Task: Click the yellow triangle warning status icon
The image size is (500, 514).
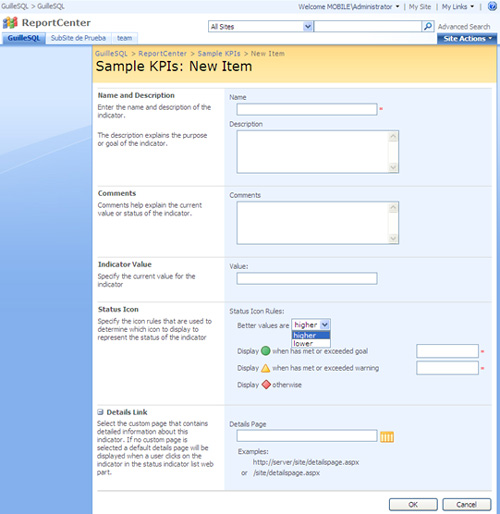Action: coord(266,368)
